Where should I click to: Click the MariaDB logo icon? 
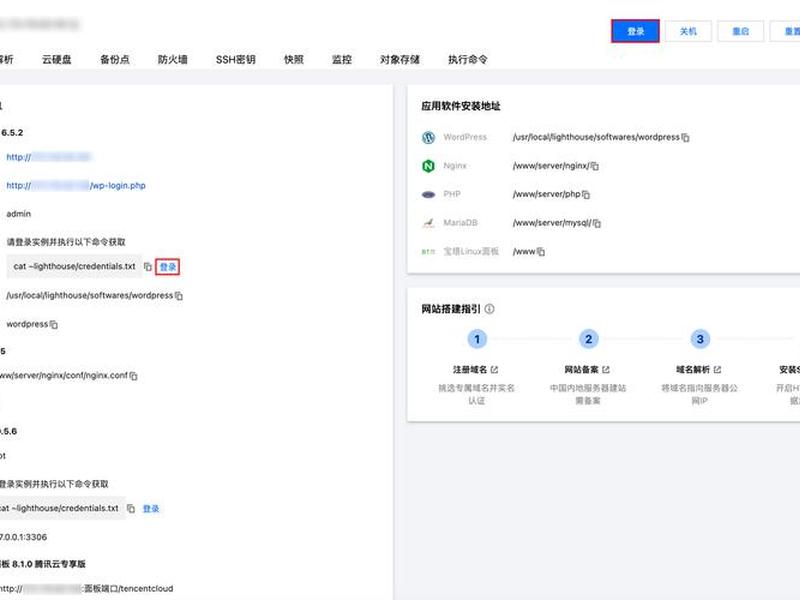click(428, 223)
